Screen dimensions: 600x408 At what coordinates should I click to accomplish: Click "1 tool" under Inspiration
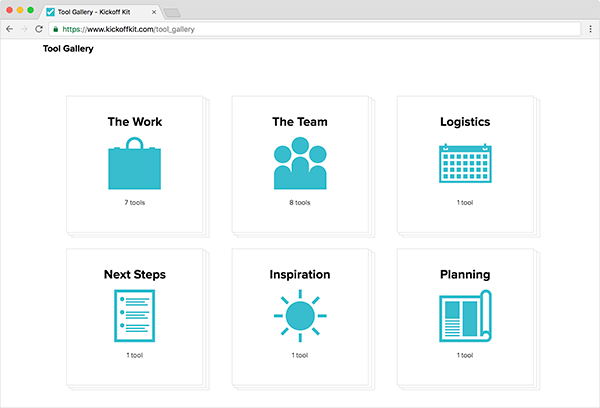click(300, 355)
